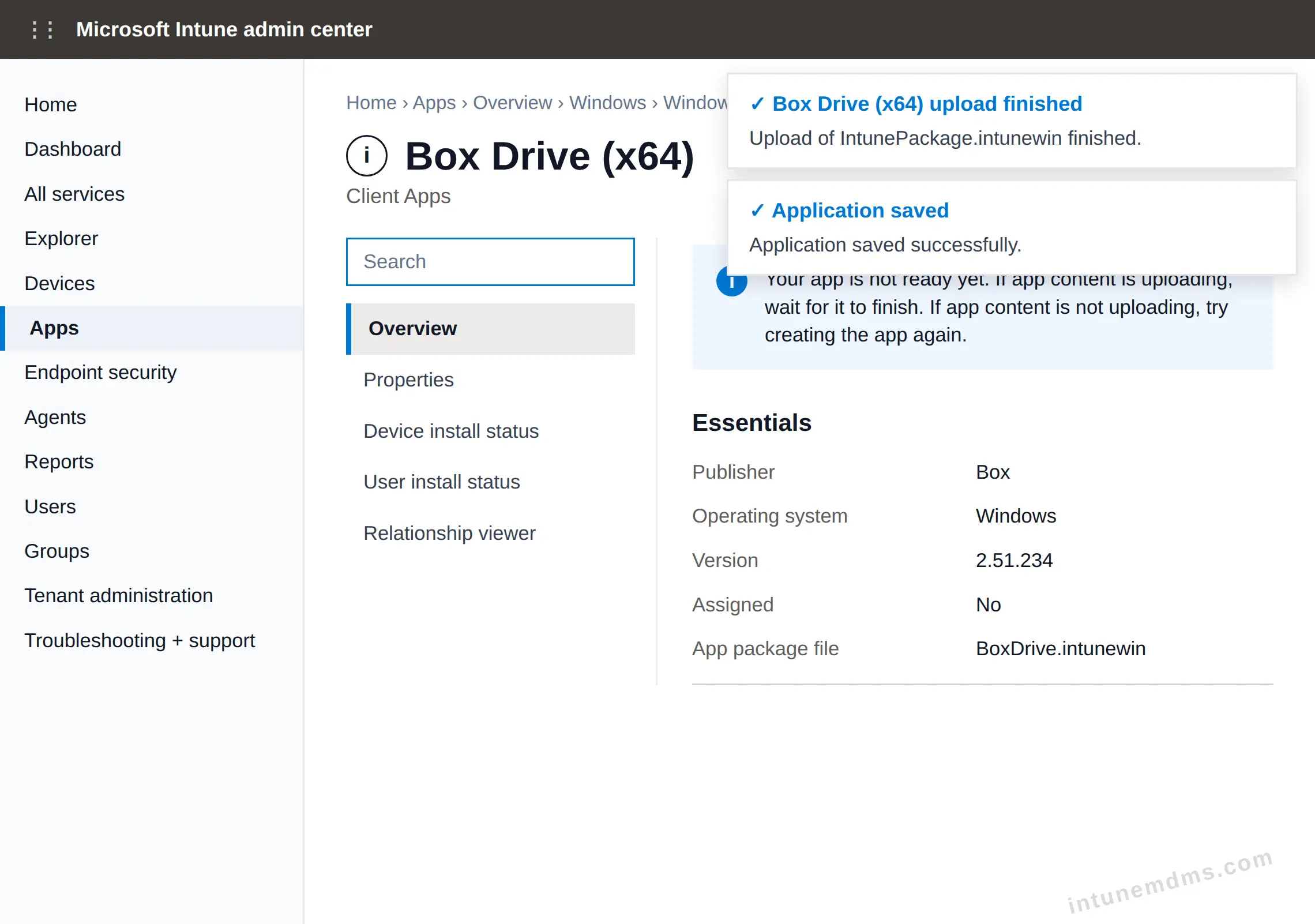Click Microsoft Intune admin center title
The image size is (1315, 924).
(x=224, y=29)
